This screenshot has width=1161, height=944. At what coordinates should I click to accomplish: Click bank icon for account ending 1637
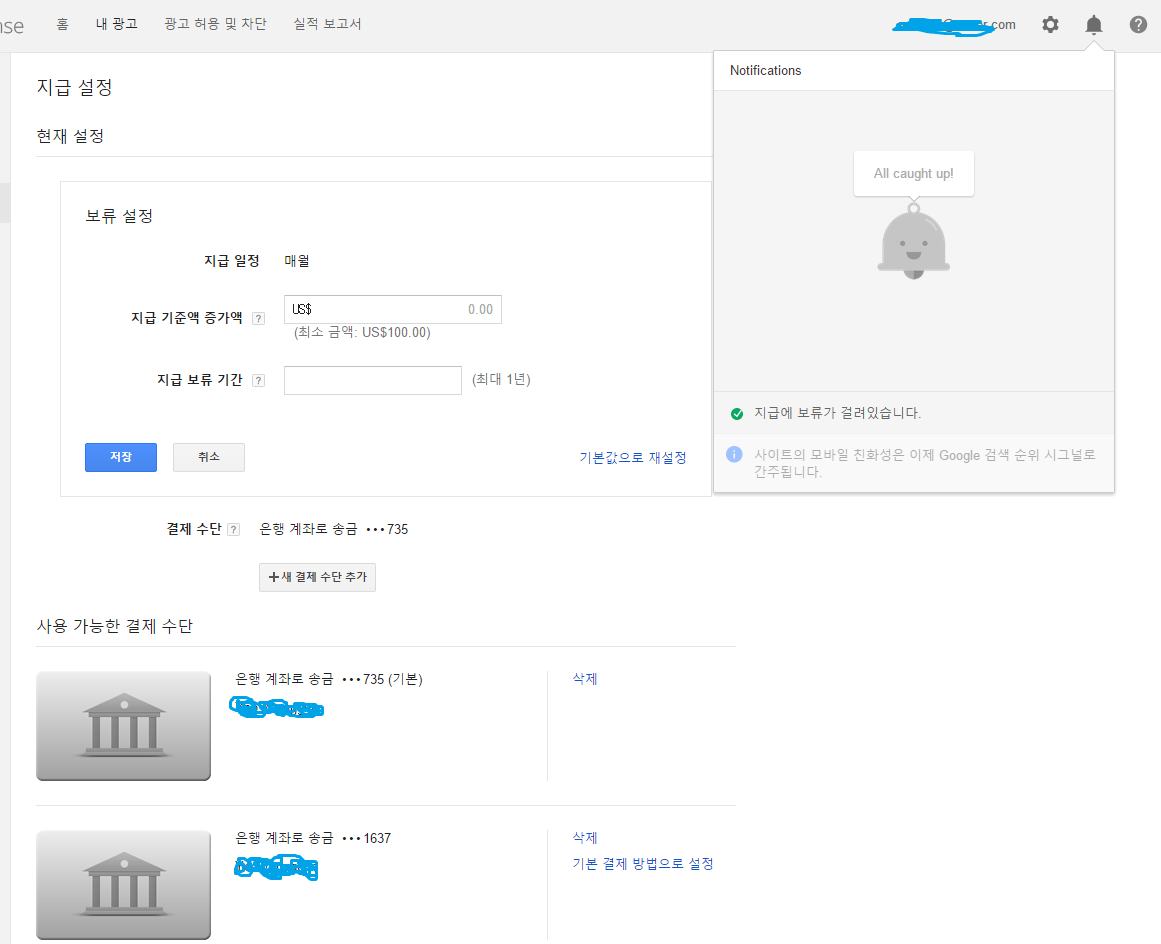coord(123,884)
